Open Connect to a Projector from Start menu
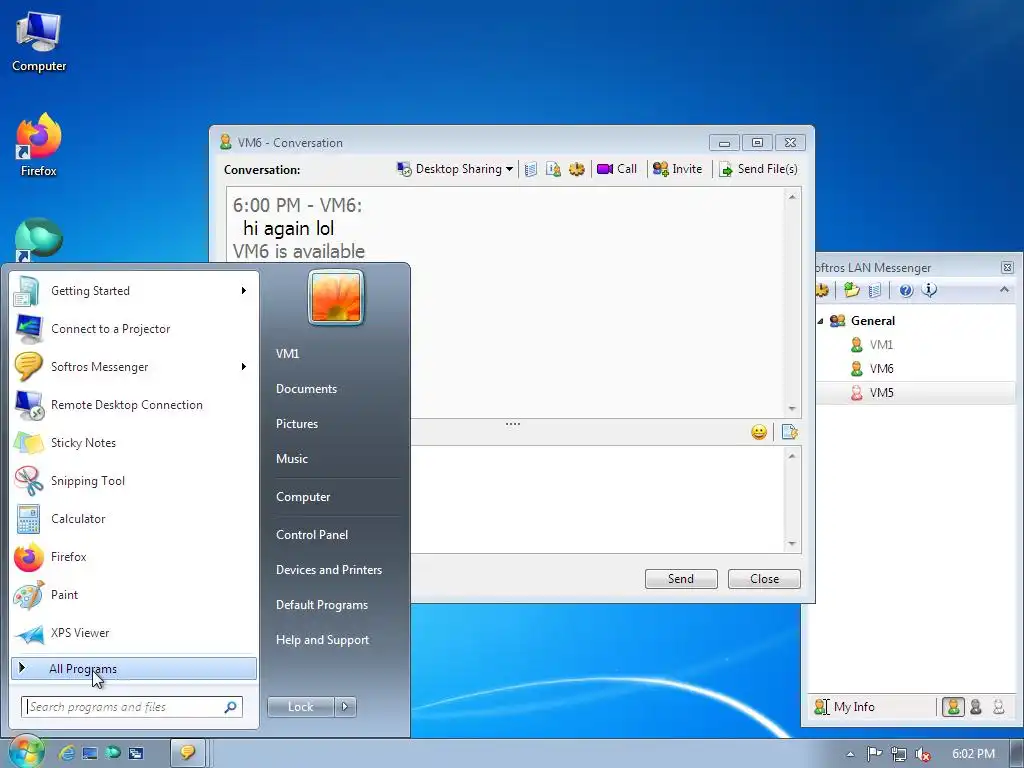This screenshot has width=1024, height=768. (135, 329)
